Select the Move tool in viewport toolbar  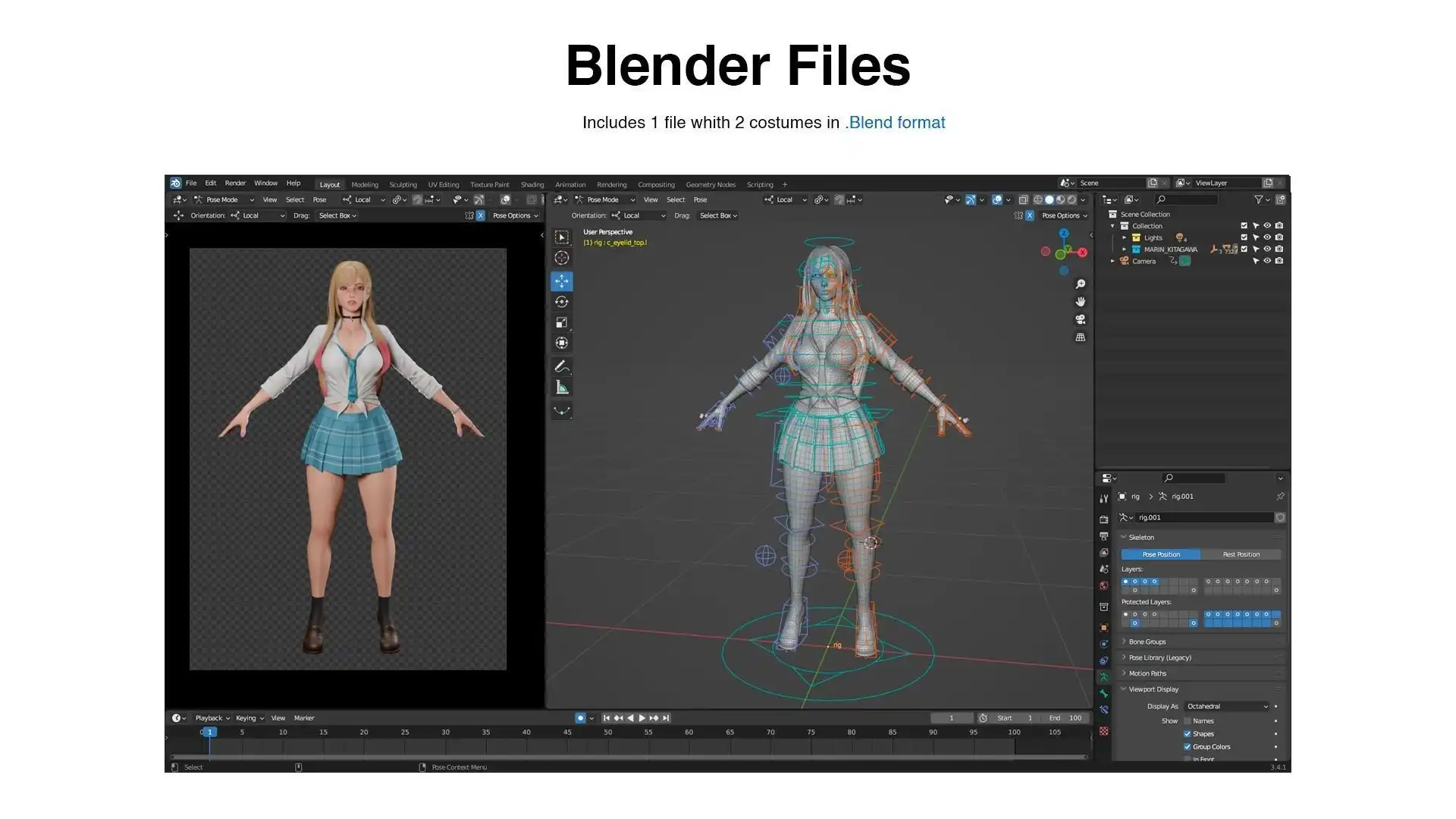click(561, 281)
